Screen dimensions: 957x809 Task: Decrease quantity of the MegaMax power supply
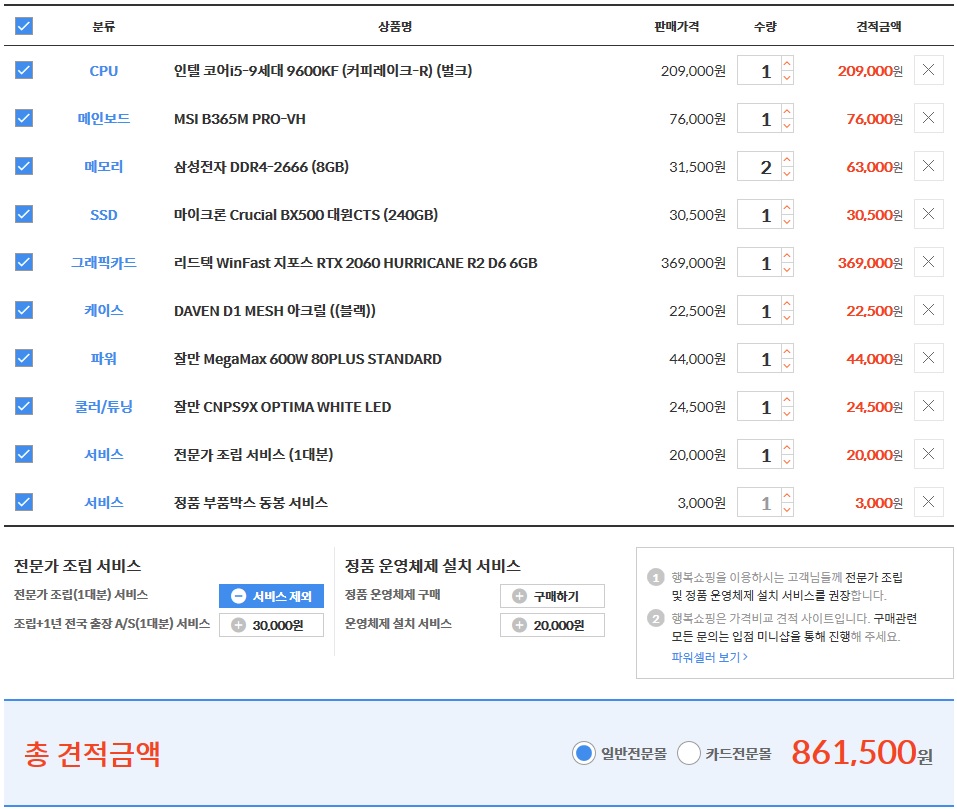pos(787,365)
